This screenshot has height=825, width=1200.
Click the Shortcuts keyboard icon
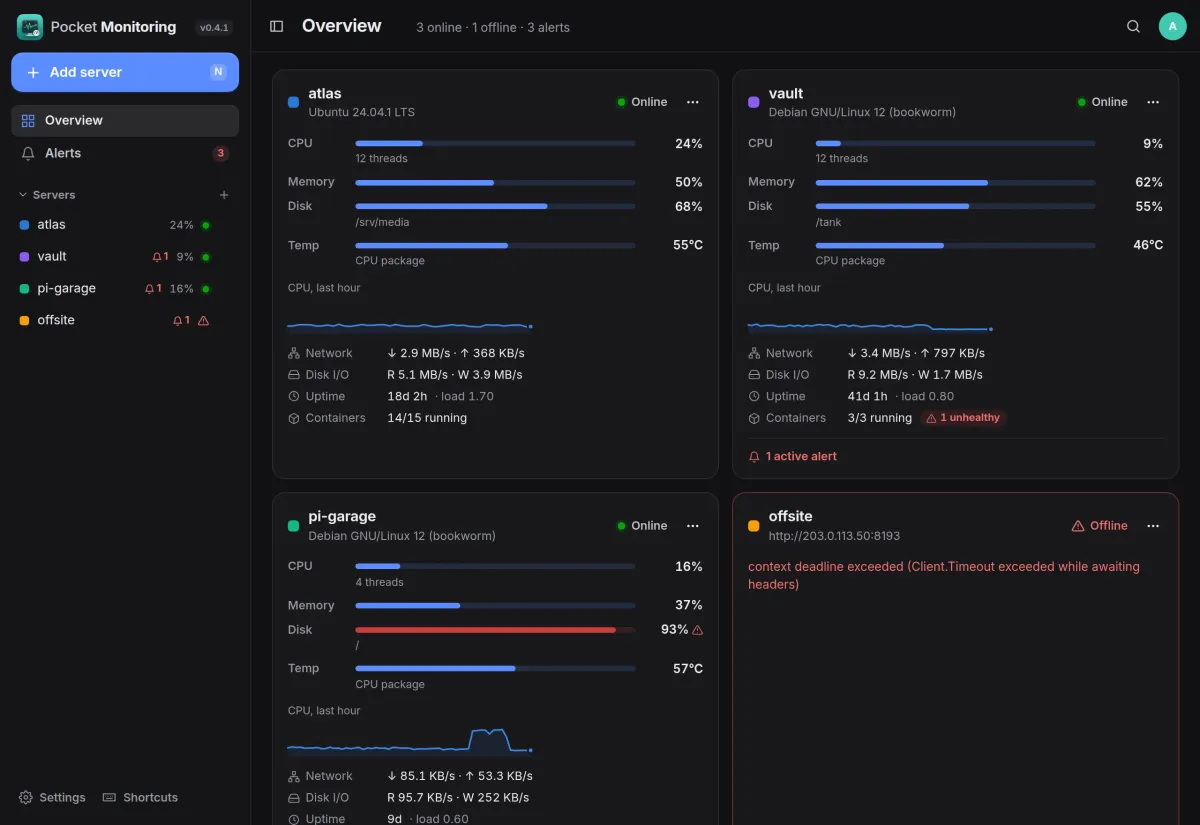pyautogui.click(x=110, y=798)
